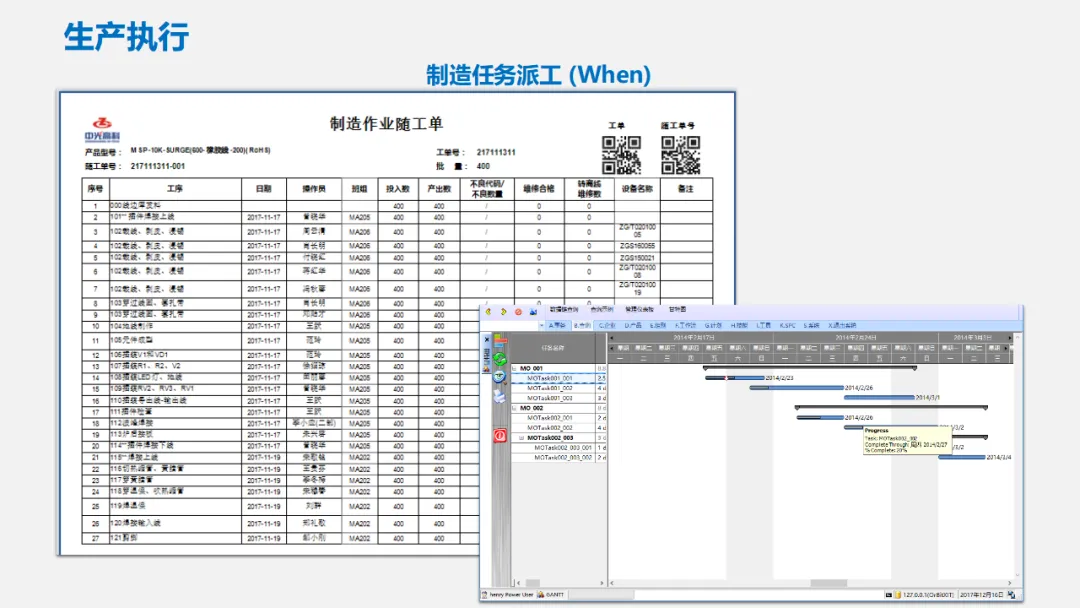Open the small dropdown arrow before menu A
Image resolution: width=1080 pixels, height=608 pixels.
(541, 325)
